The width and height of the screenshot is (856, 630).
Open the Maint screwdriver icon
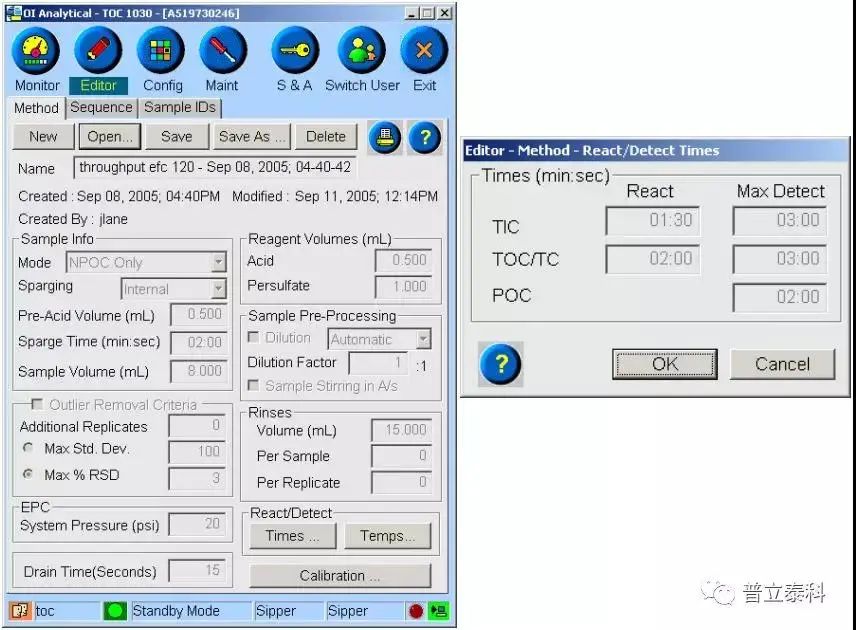pyautogui.click(x=223, y=51)
